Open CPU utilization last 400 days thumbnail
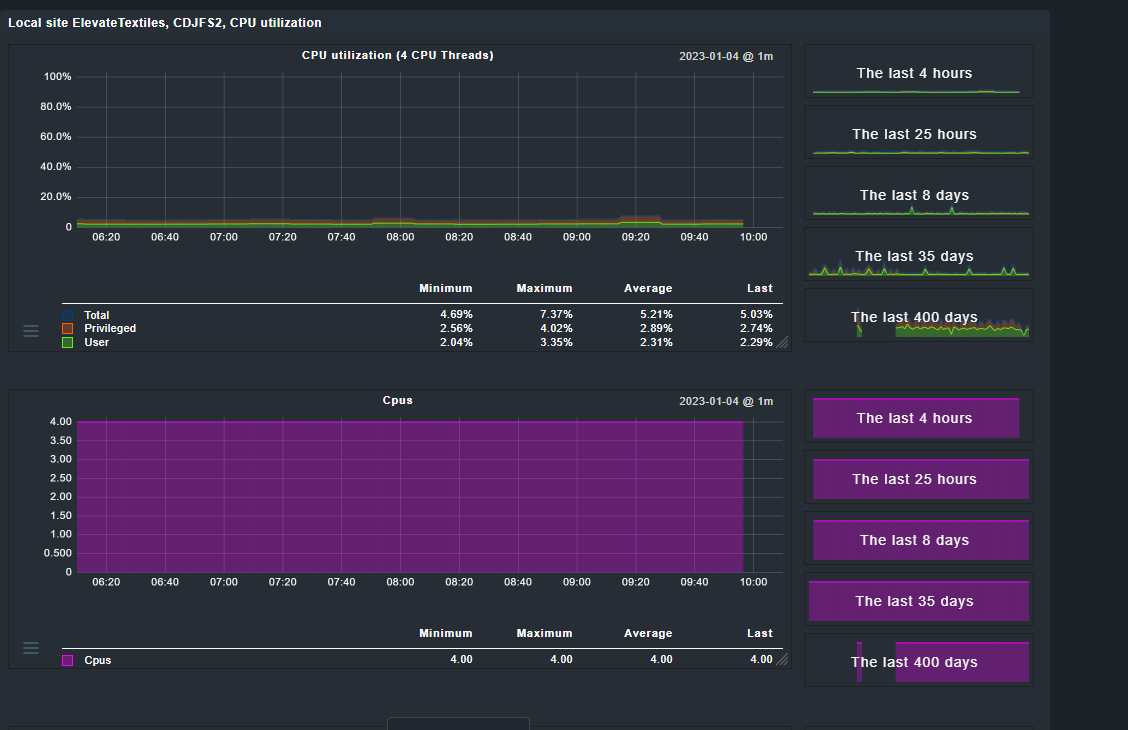Screen dimensions: 1128x730 (919, 316)
